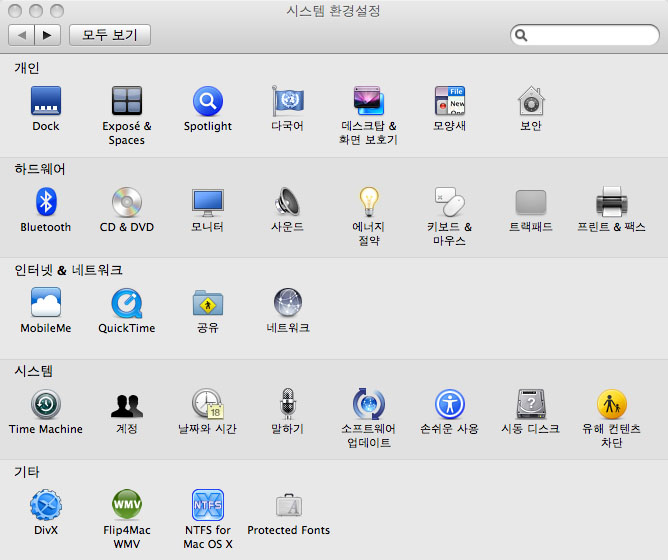Screen dimensions: 668x560
Task: Open 날짜와 시간 (Date & Time) pane
Action: pyautogui.click(x=207, y=404)
